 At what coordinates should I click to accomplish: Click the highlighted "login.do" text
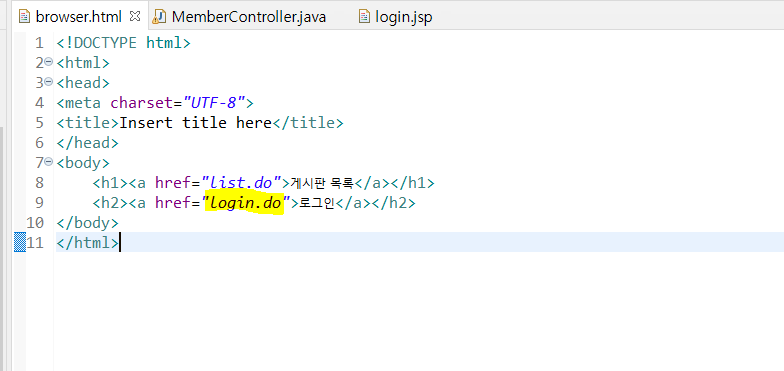pos(244,202)
